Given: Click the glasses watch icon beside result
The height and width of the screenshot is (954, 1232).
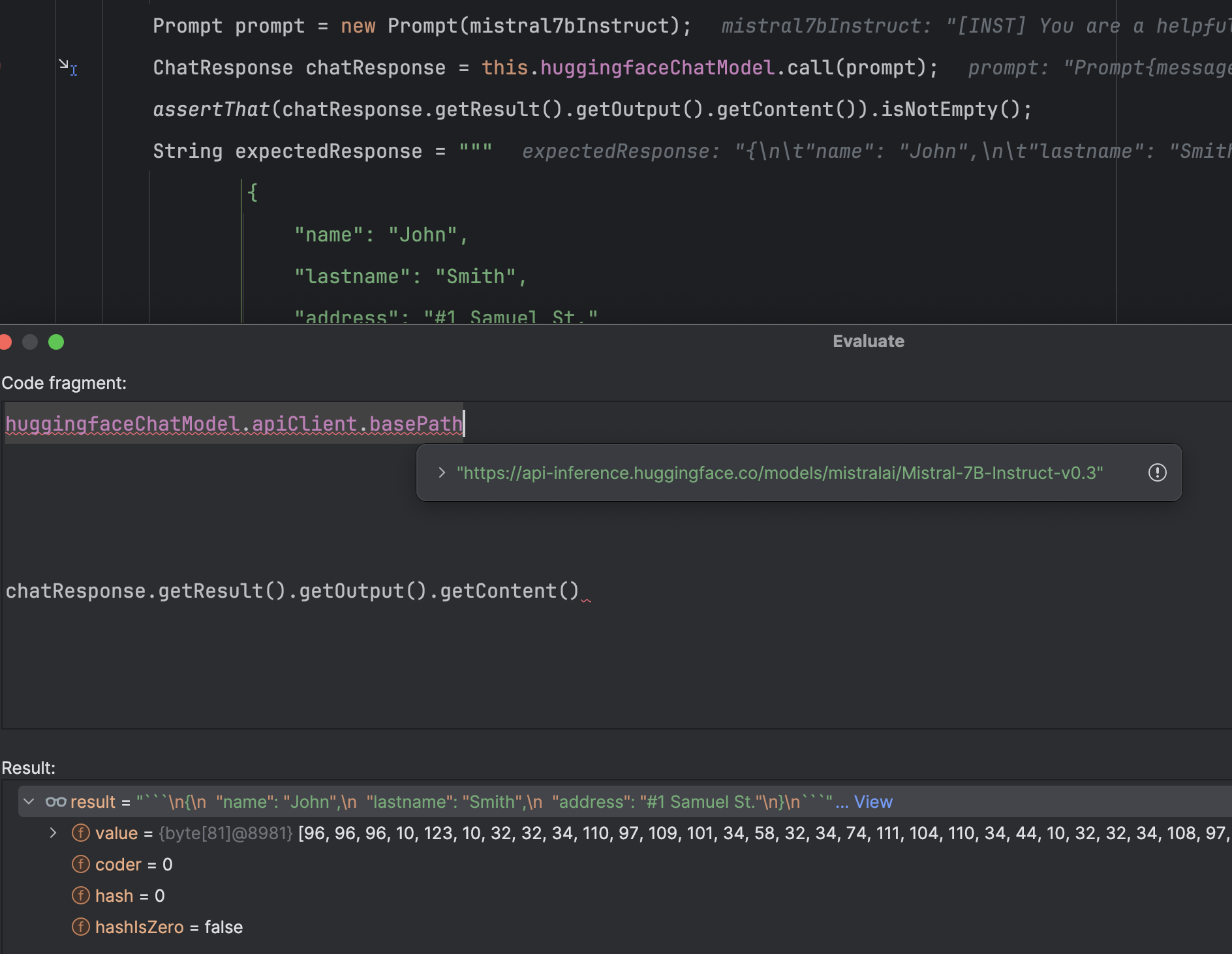Looking at the screenshot, I should [56, 801].
